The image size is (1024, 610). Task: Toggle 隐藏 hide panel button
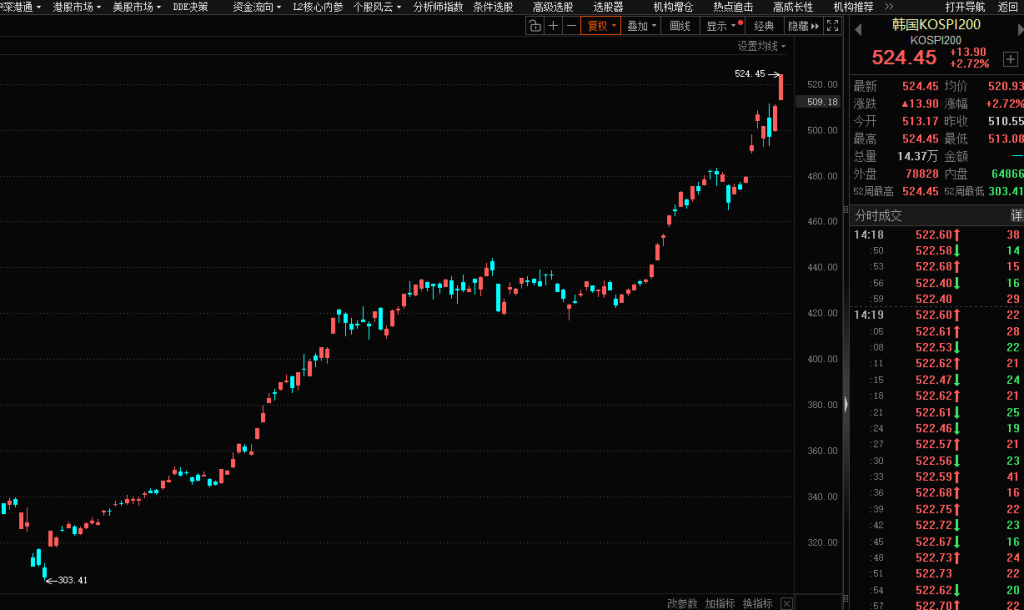coord(803,26)
